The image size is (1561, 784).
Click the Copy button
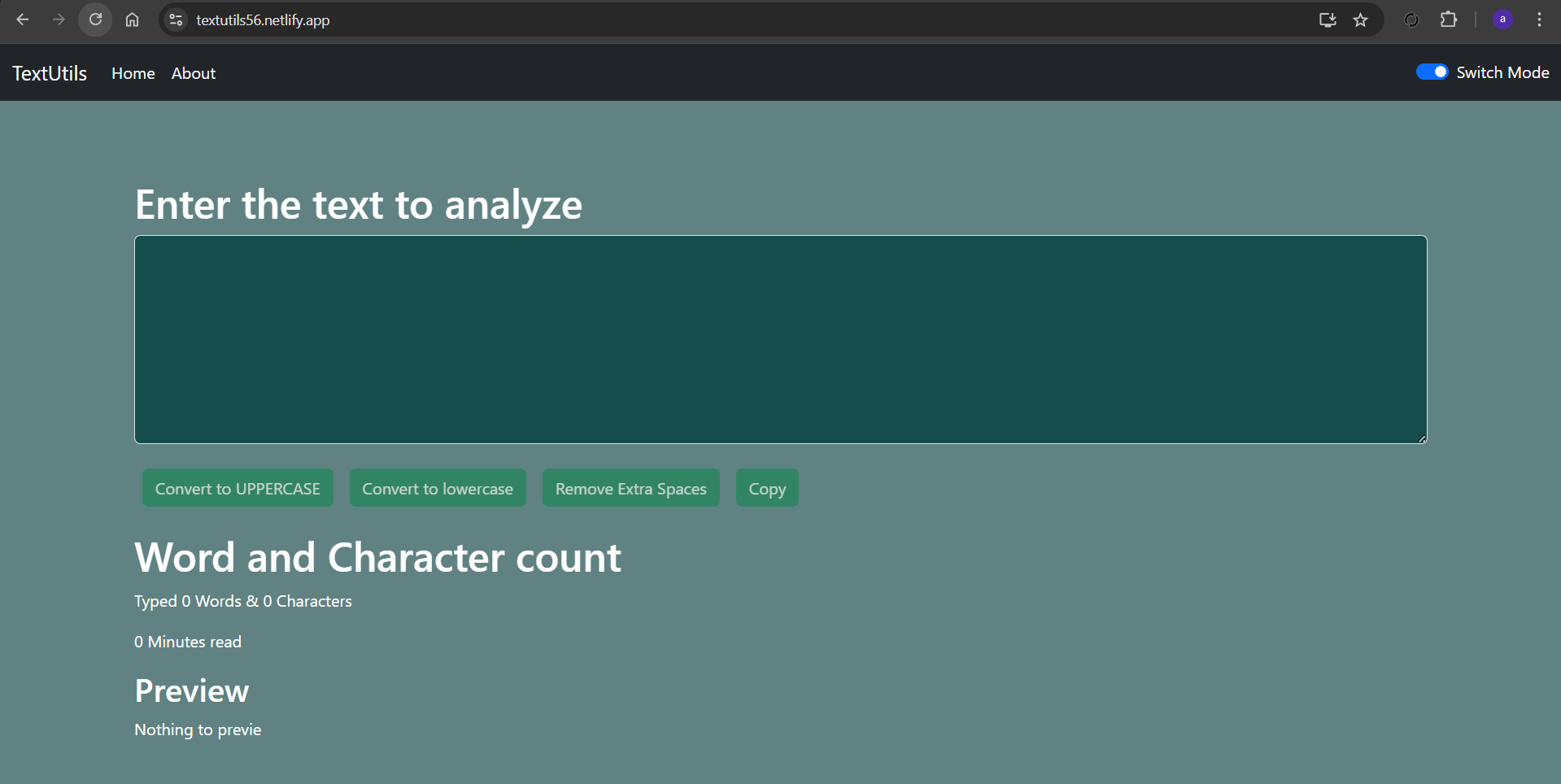pyautogui.click(x=767, y=488)
